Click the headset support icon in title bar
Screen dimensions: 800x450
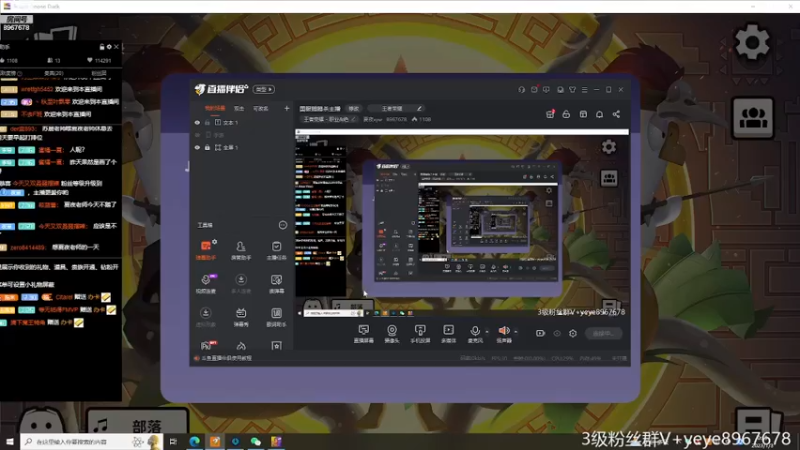[521, 89]
